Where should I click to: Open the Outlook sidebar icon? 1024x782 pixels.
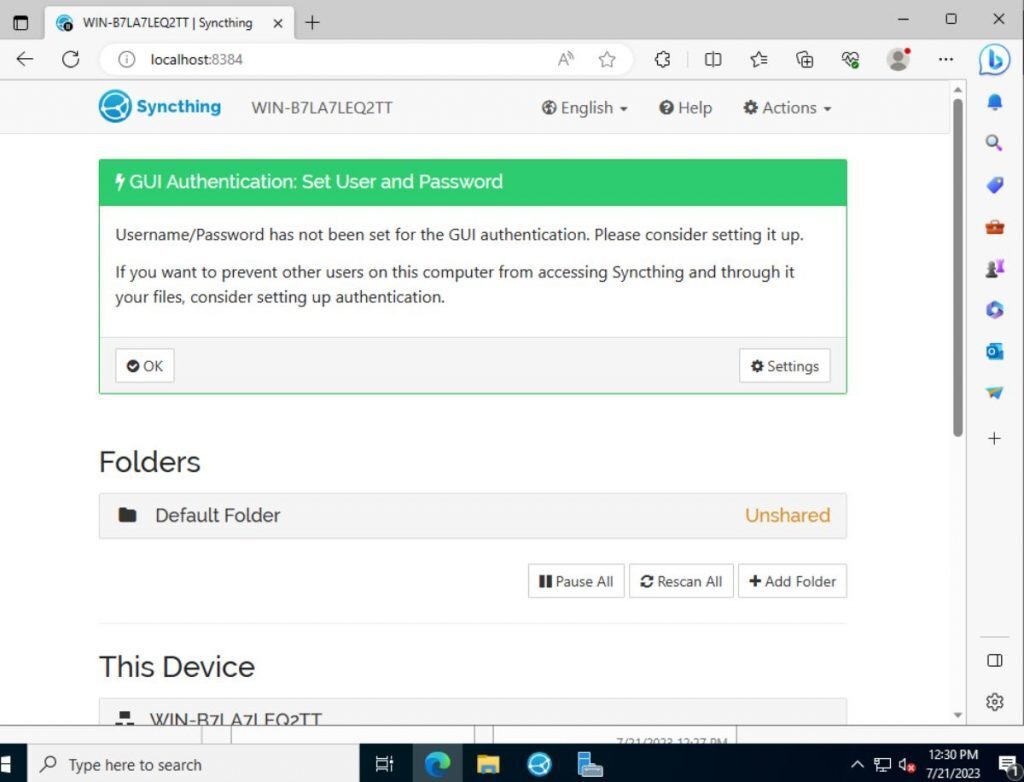995,351
